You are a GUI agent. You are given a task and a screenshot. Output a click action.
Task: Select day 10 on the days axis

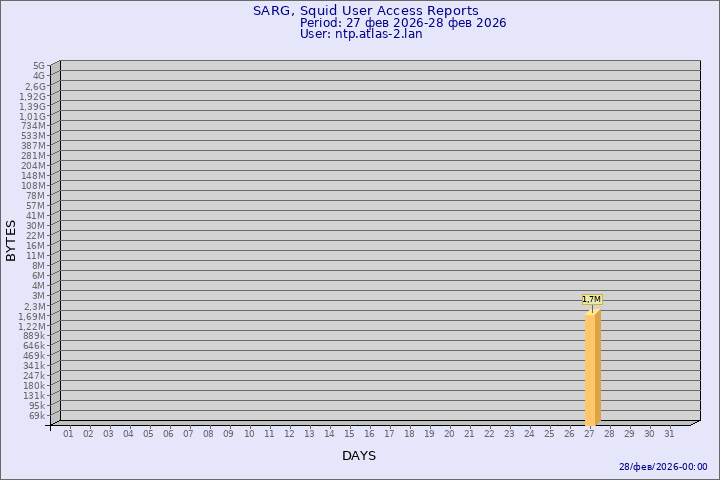point(249,433)
